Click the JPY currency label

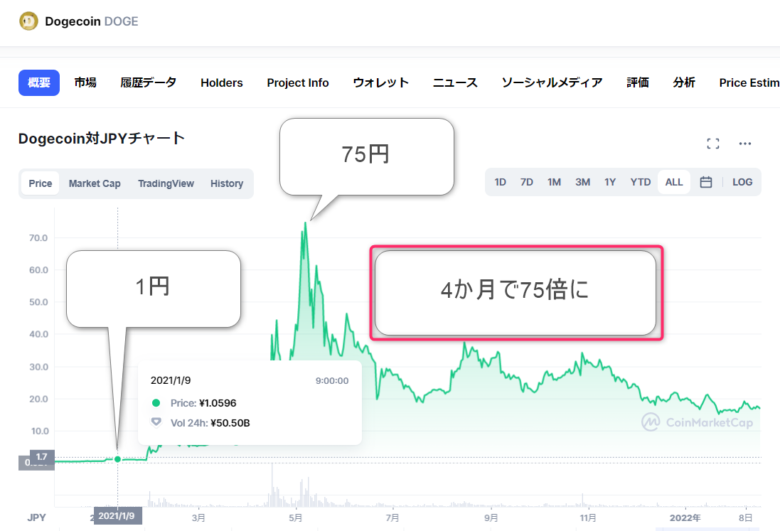tap(36, 518)
